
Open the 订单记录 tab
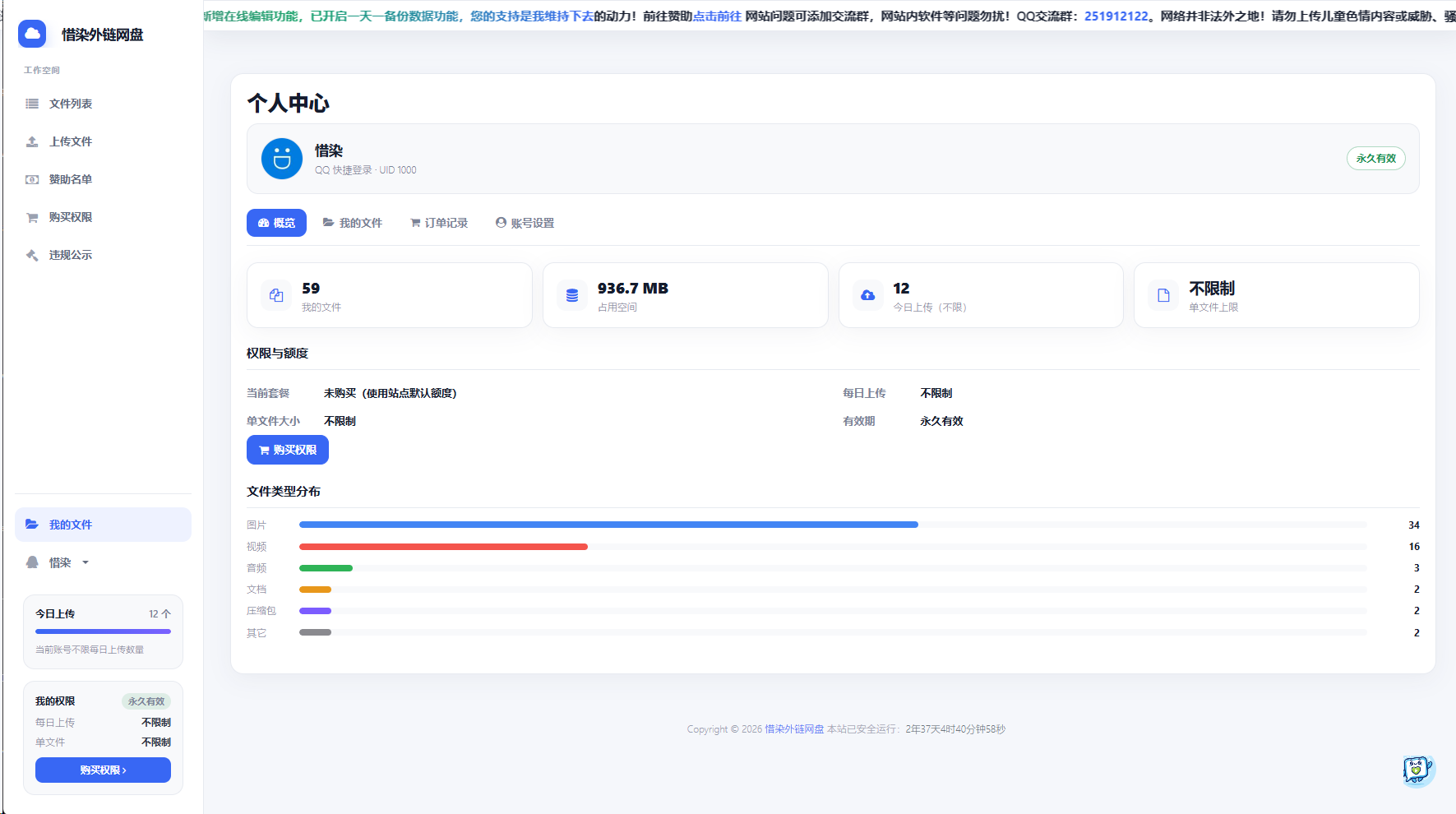click(439, 223)
